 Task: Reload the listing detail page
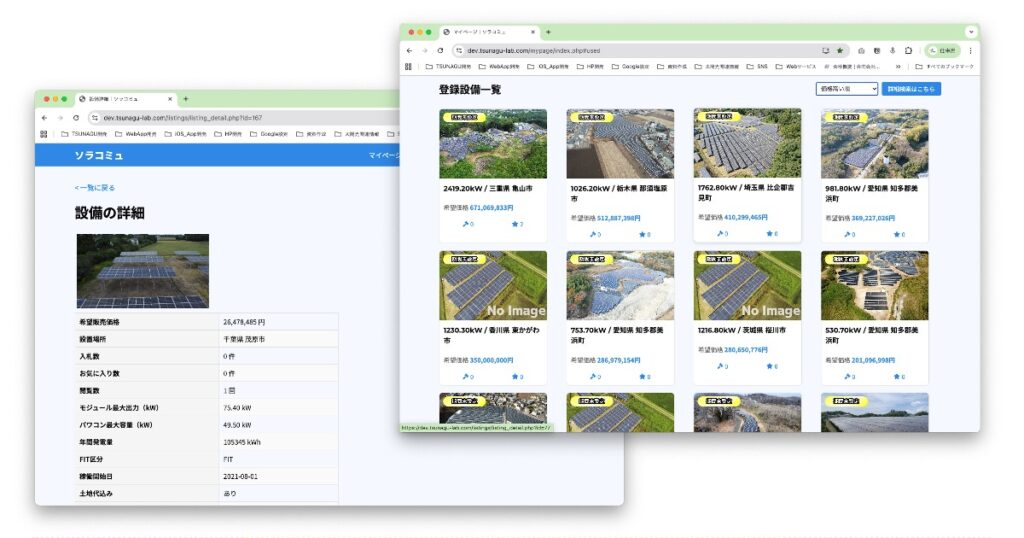[x=76, y=117]
